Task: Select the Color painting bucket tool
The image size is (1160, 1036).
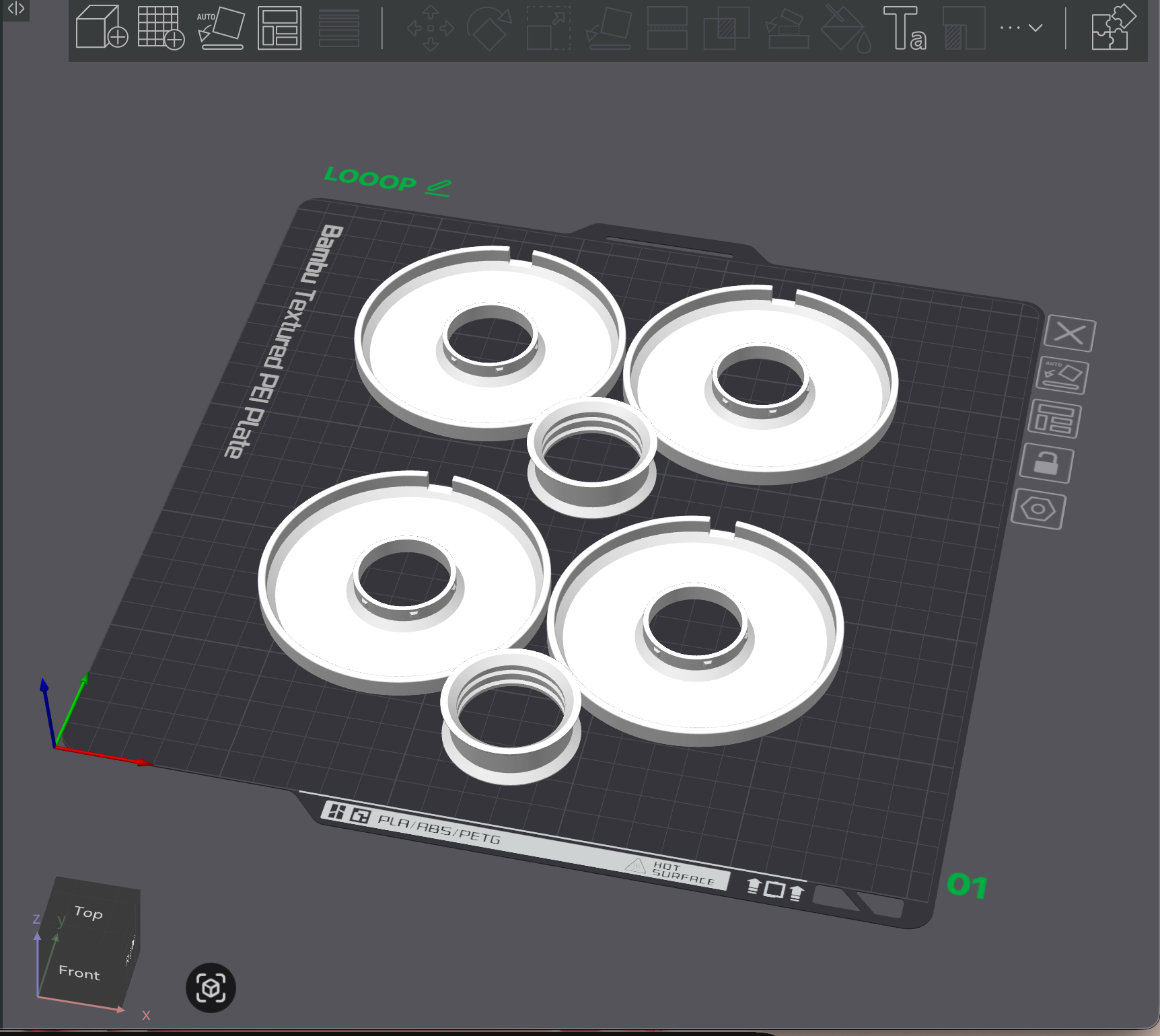Action: tap(846, 28)
